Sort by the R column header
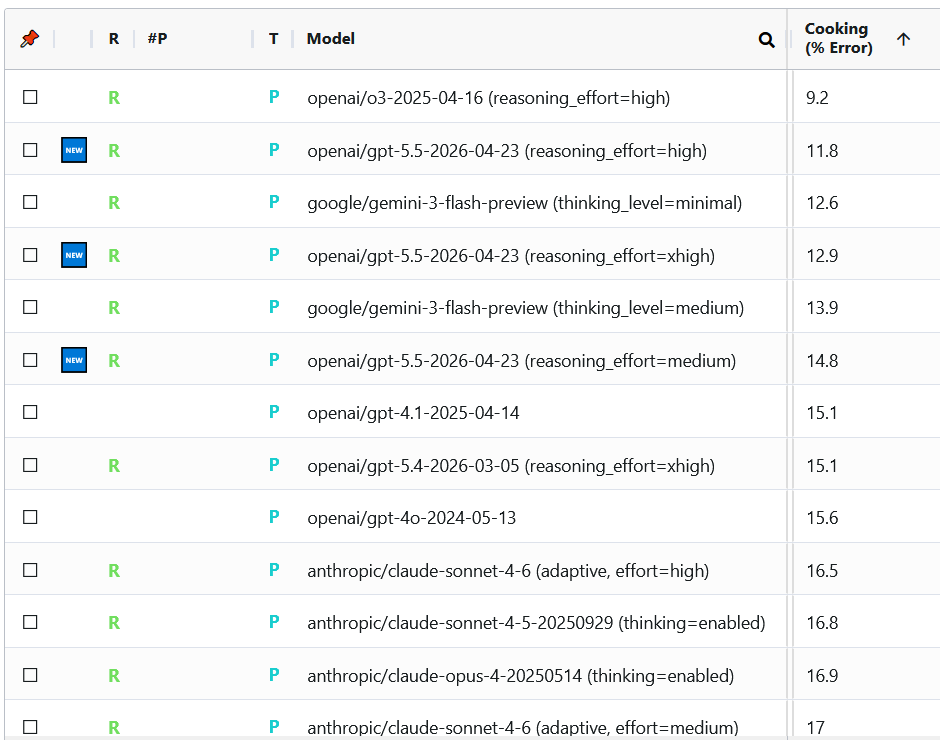Viewport: 940px width, 740px height. (113, 39)
